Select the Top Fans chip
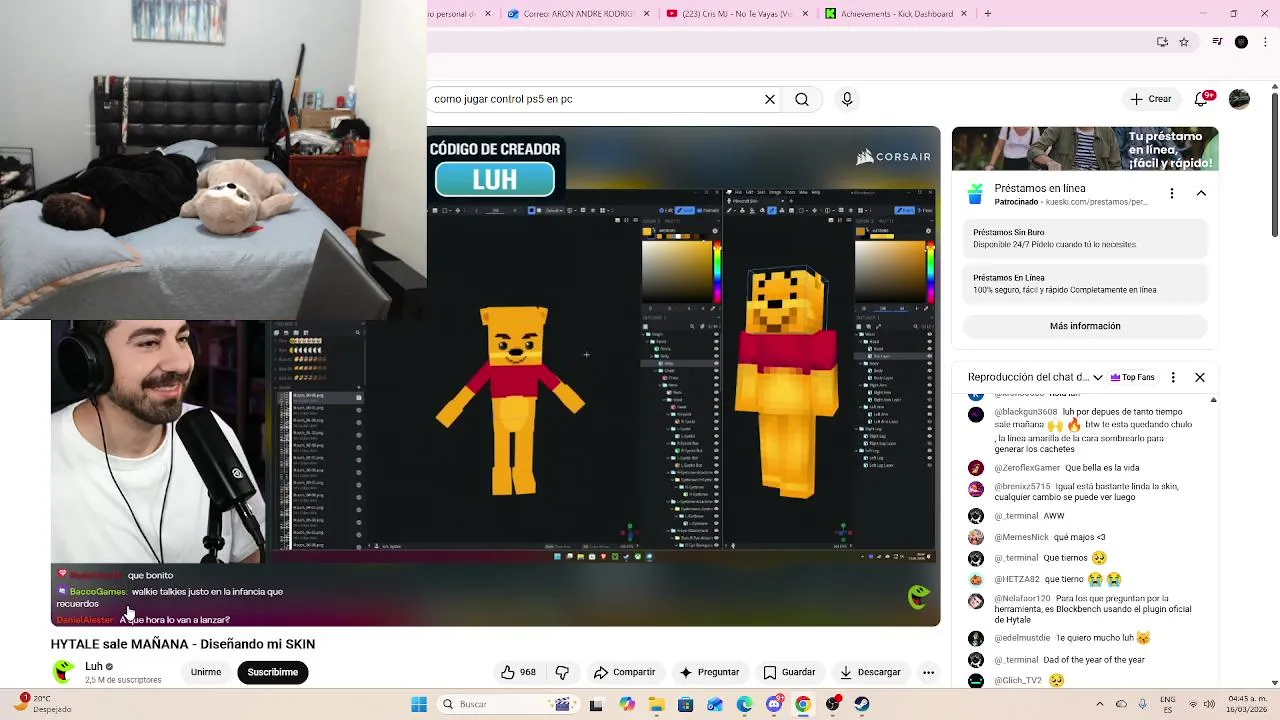The width and height of the screenshot is (1280, 720). point(1131,377)
